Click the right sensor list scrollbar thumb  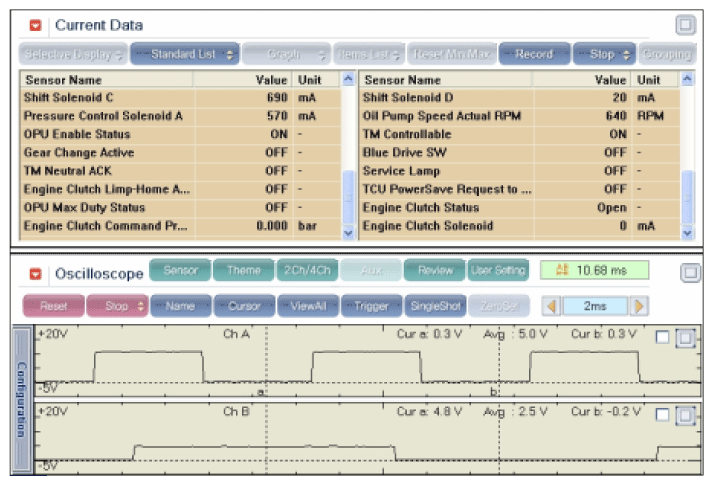688,197
